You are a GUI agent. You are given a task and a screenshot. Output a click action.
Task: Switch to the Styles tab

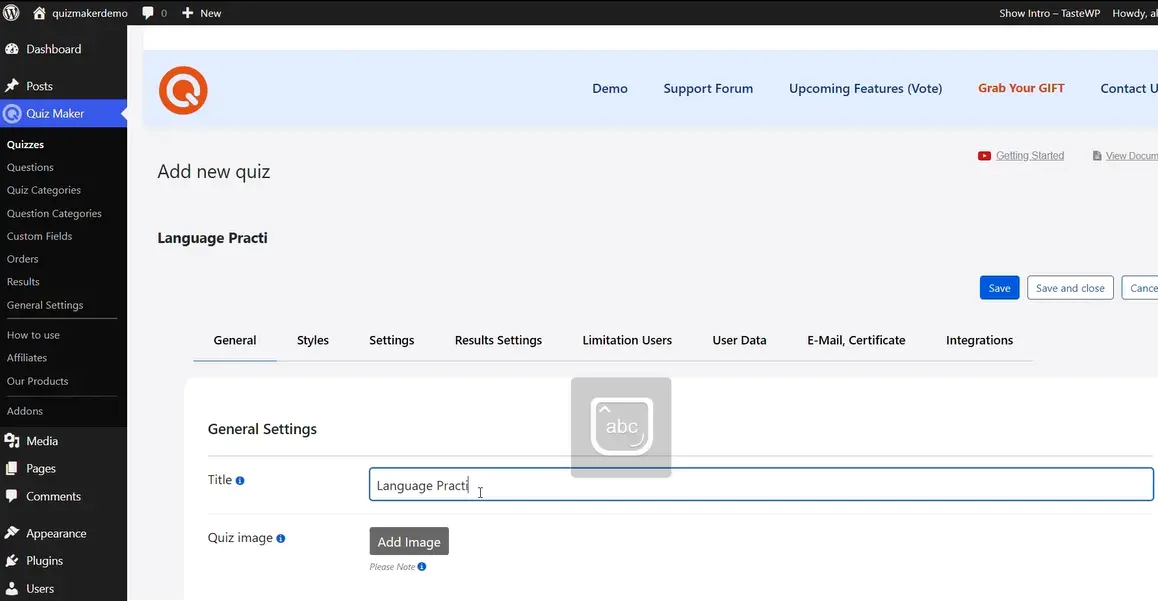(313, 340)
